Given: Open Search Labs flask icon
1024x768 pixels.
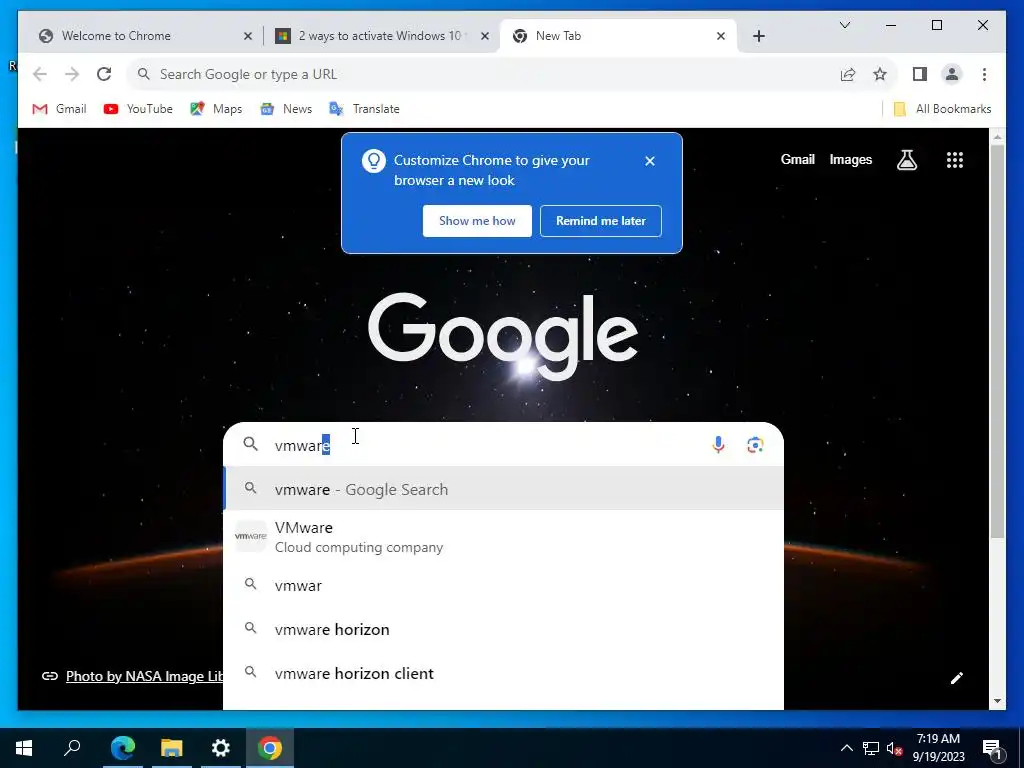Looking at the screenshot, I should point(906,160).
